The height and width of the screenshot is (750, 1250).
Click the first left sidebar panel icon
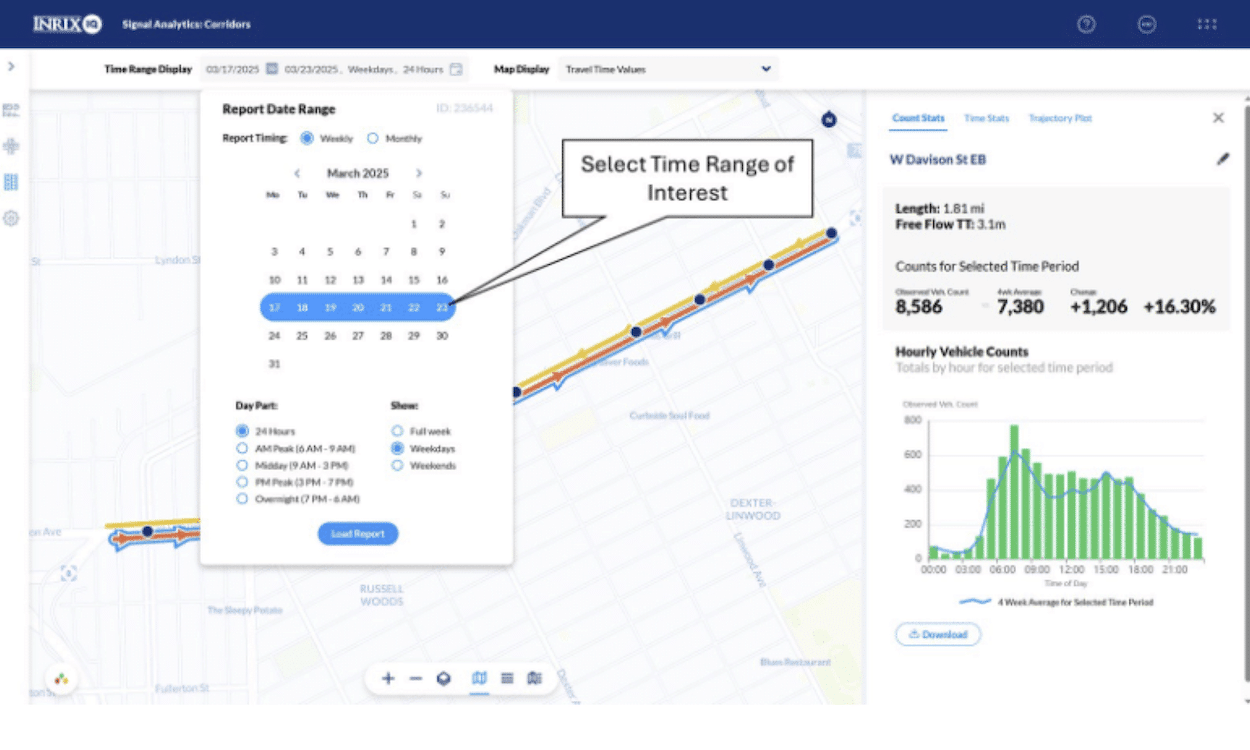(x=11, y=110)
